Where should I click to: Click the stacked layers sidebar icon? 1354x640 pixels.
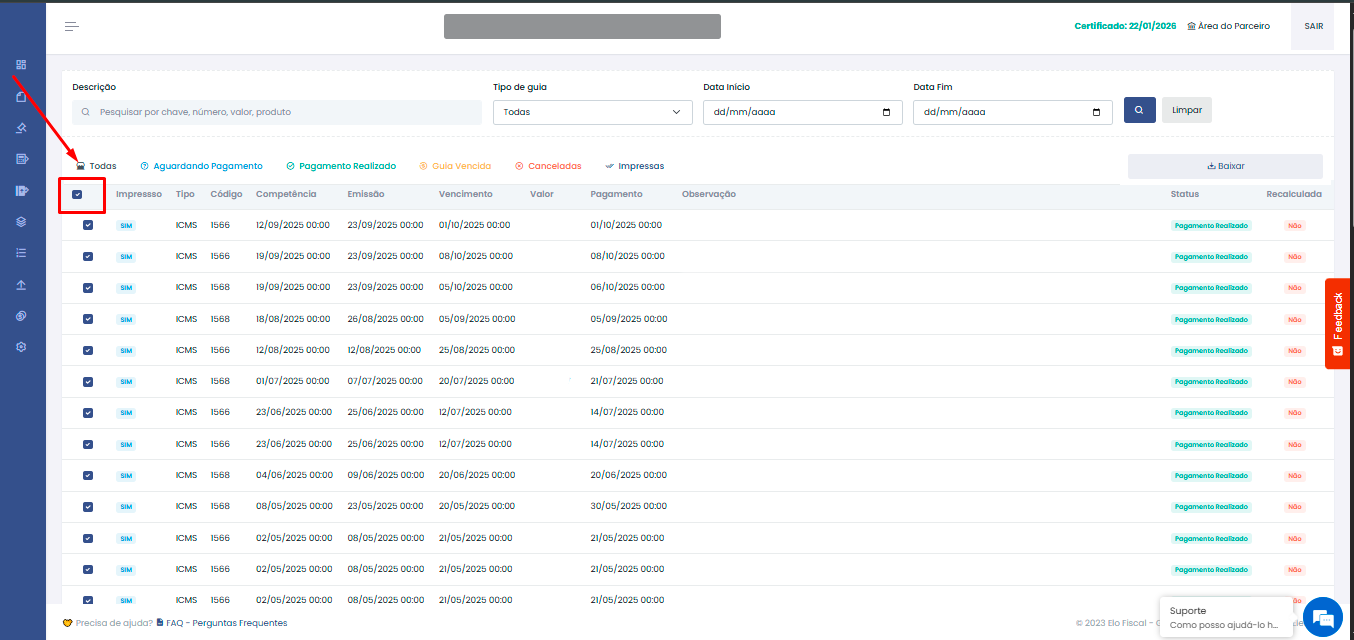[x=21, y=222]
